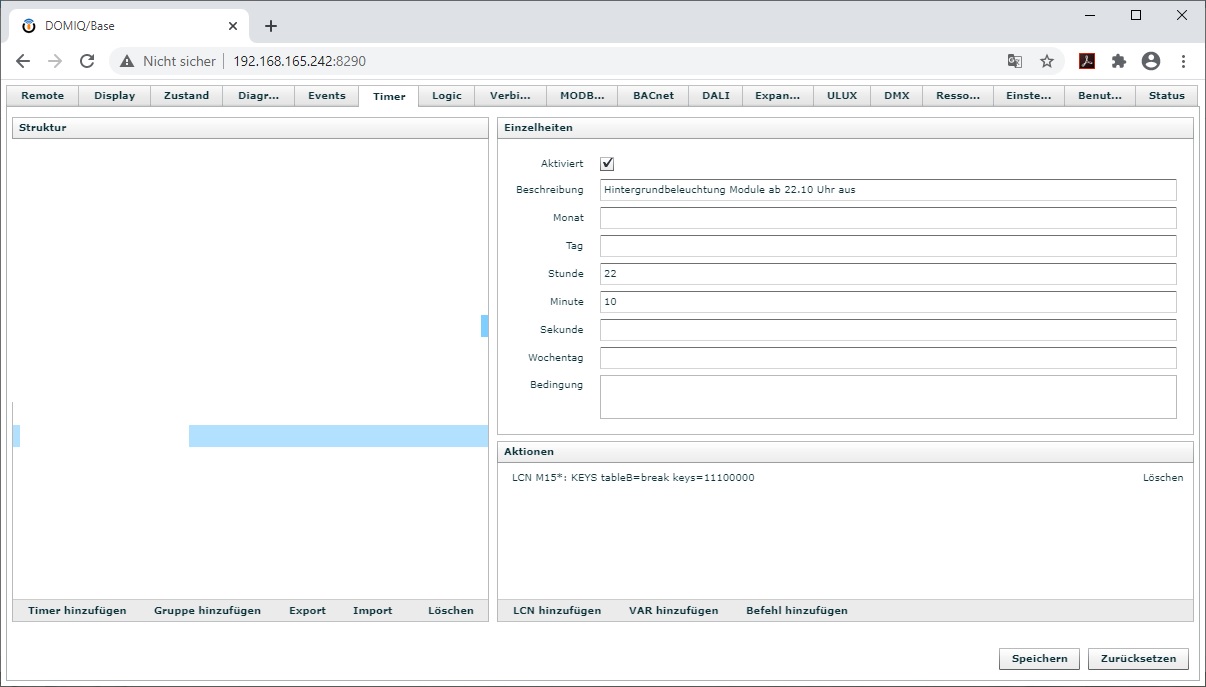Focus the Bedingung text area
The image size is (1206, 687).
point(887,397)
